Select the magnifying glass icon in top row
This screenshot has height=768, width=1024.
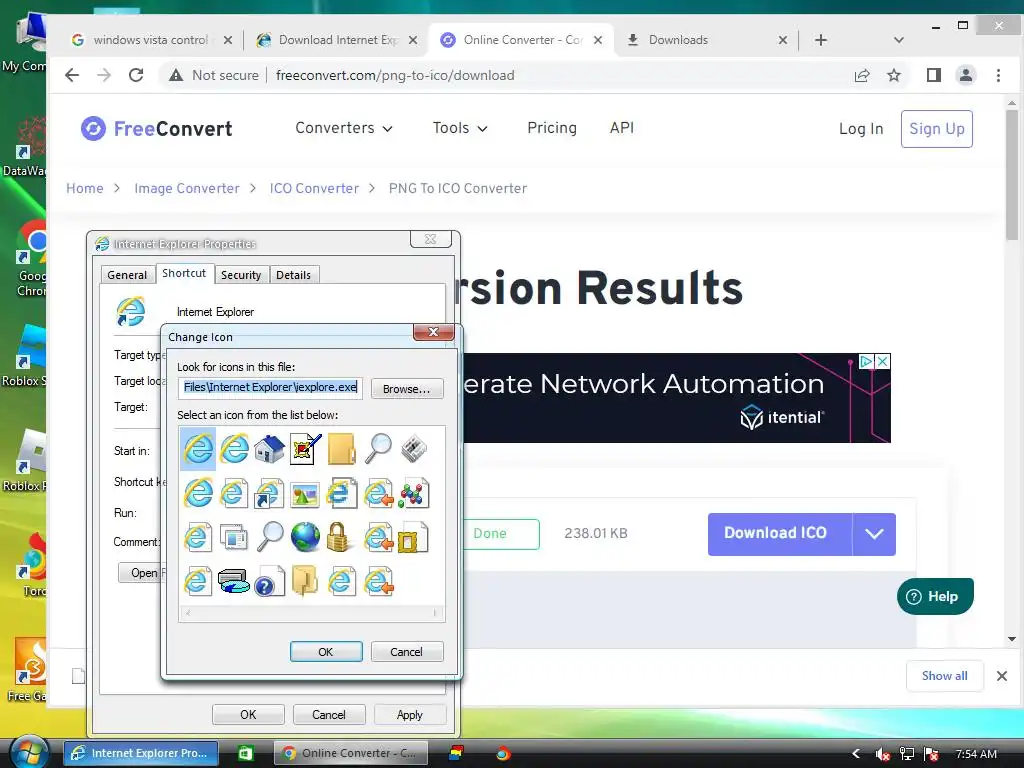click(377, 449)
